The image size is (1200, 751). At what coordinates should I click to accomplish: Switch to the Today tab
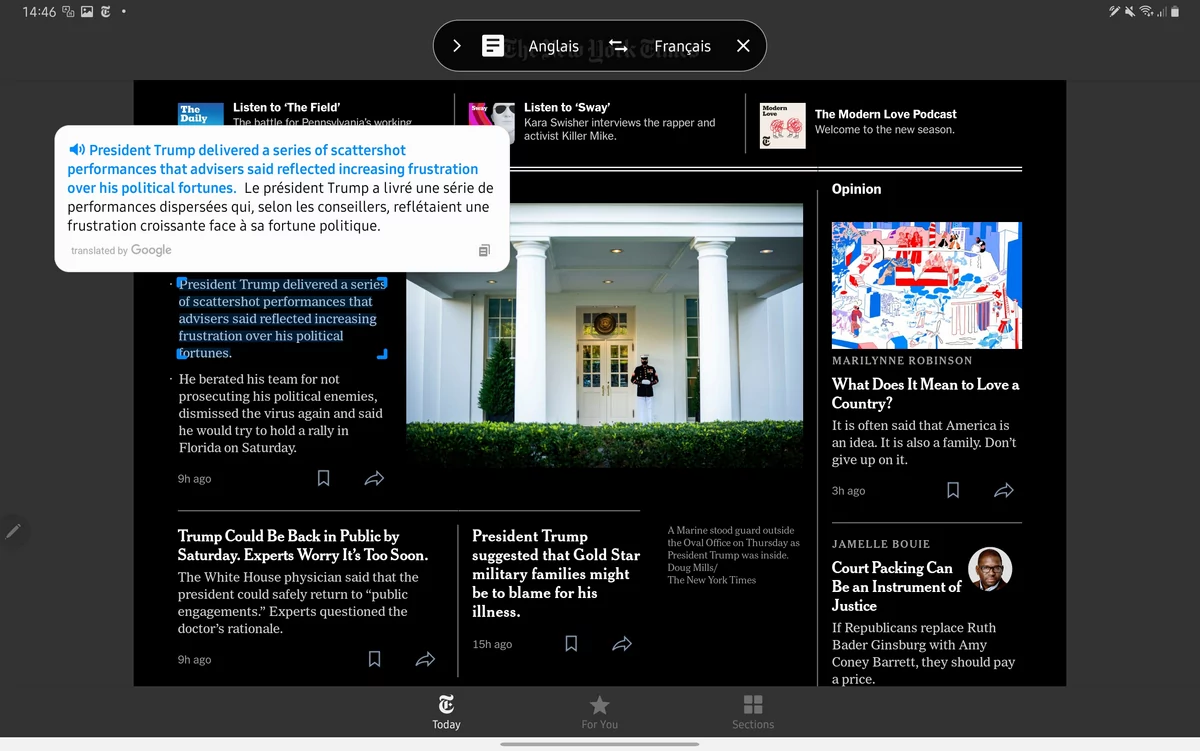click(x=446, y=712)
